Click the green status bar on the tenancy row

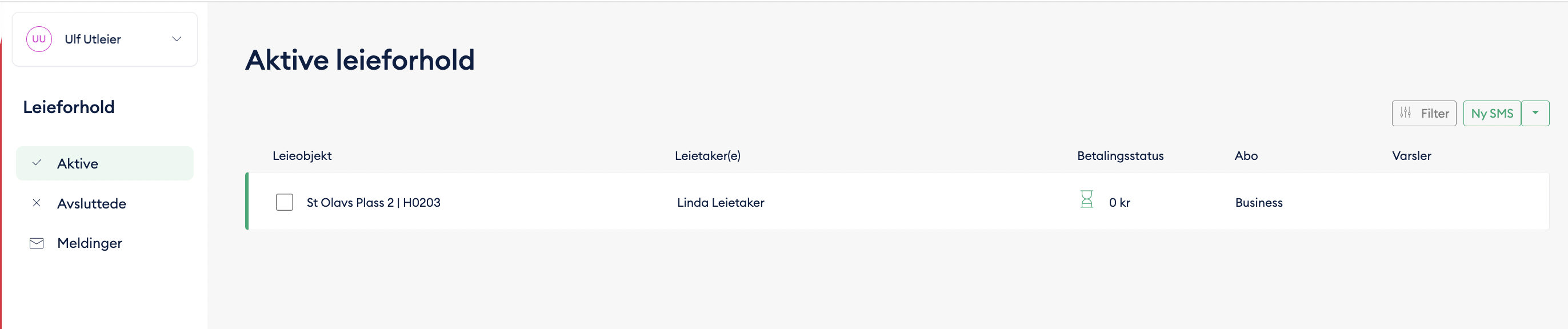tap(247, 202)
